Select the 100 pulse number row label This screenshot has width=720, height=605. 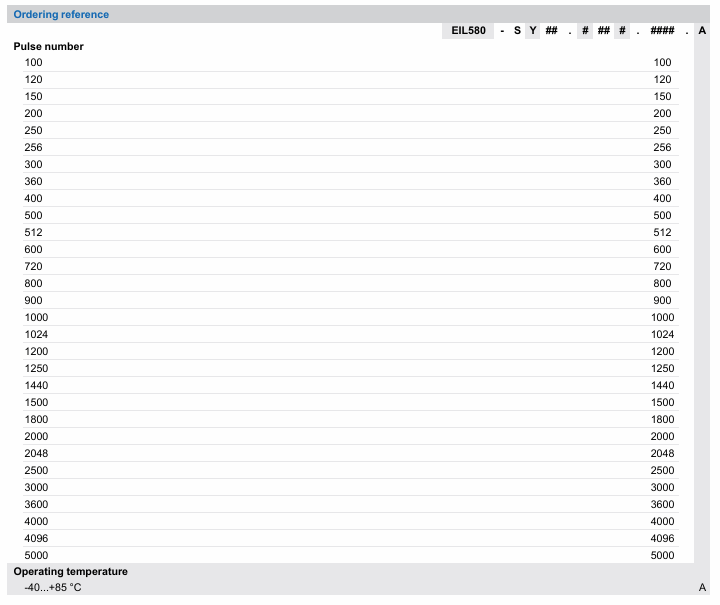(x=33, y=63)
